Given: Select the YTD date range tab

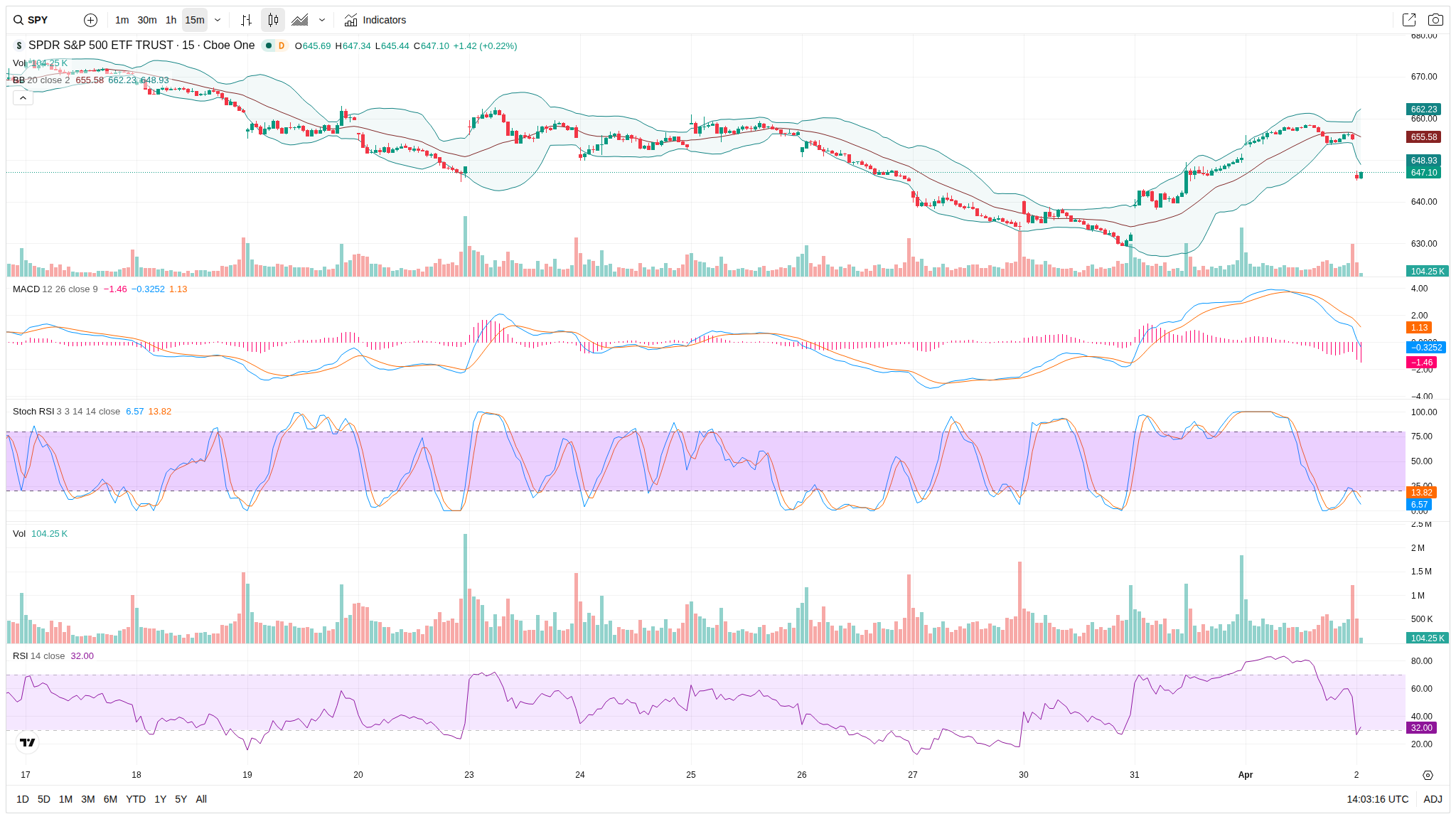Looking at the screenshot, I should tap(135, 799).
